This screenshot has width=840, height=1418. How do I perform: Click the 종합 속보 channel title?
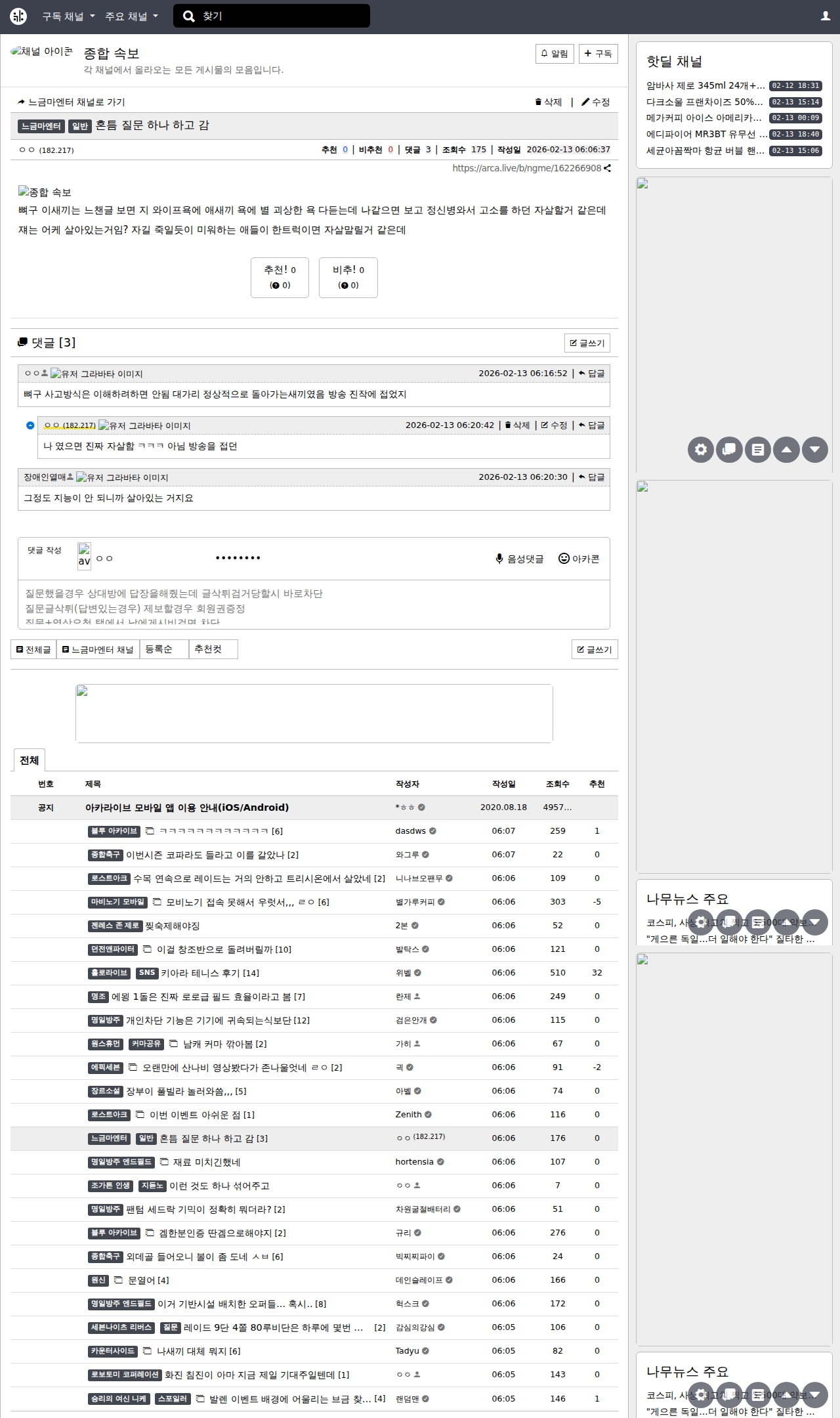pyautogui.click(x=112, y=53)
